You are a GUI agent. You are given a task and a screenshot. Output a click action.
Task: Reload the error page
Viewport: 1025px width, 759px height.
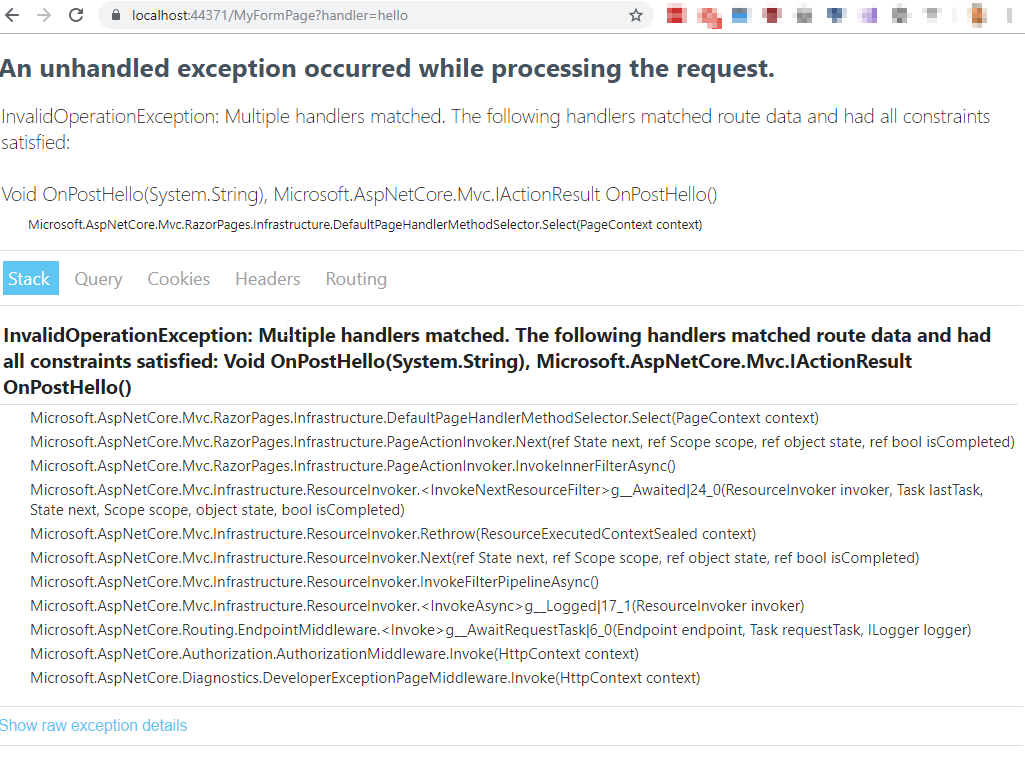pos(74,15)
